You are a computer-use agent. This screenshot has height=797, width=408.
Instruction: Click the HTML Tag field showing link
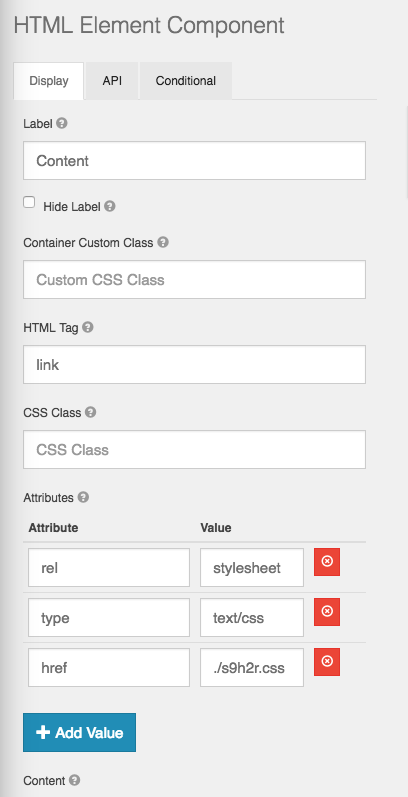click(x=194, y=364)
